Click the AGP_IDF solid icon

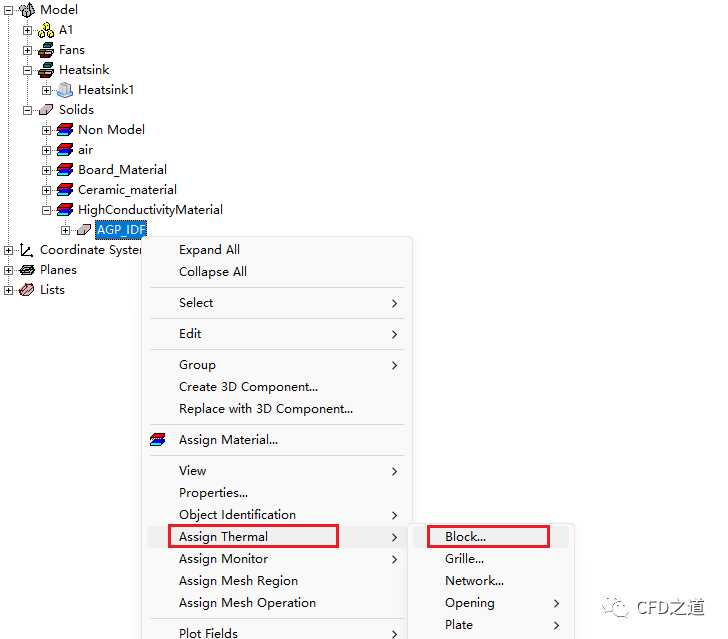[84, 229]
